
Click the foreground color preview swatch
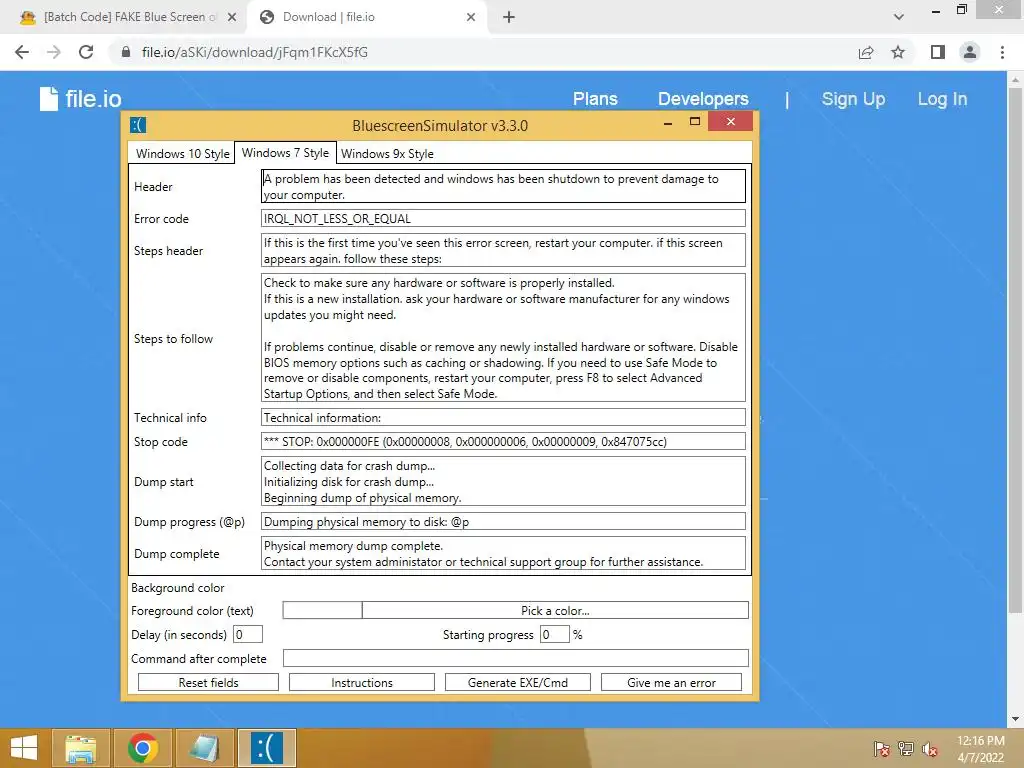(x=322, y=611)
